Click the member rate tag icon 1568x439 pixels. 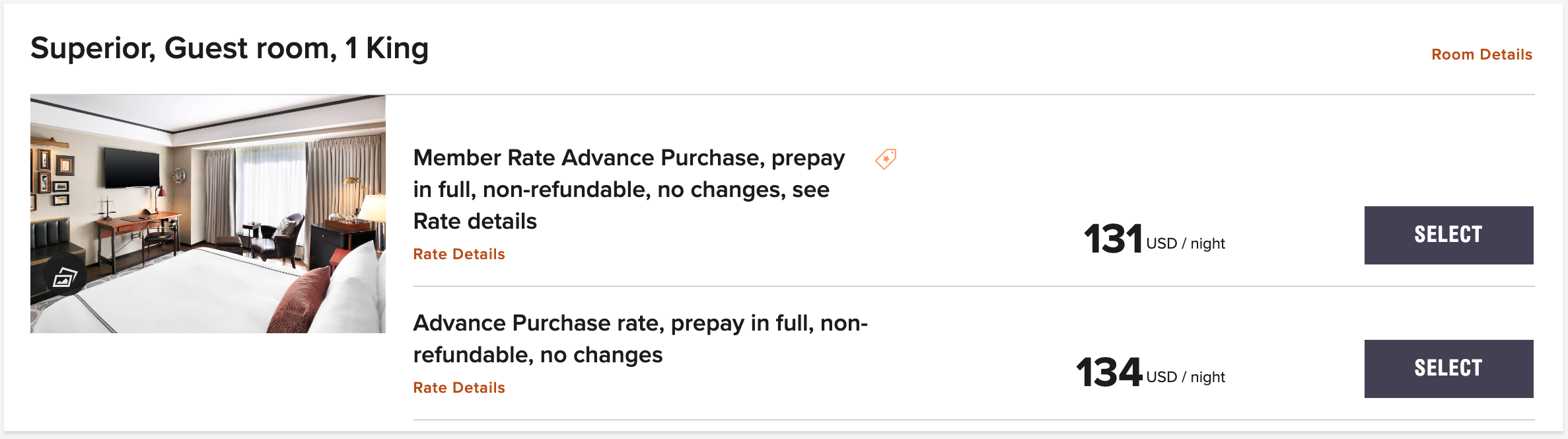pyautogui.click(x=886, y=159)
